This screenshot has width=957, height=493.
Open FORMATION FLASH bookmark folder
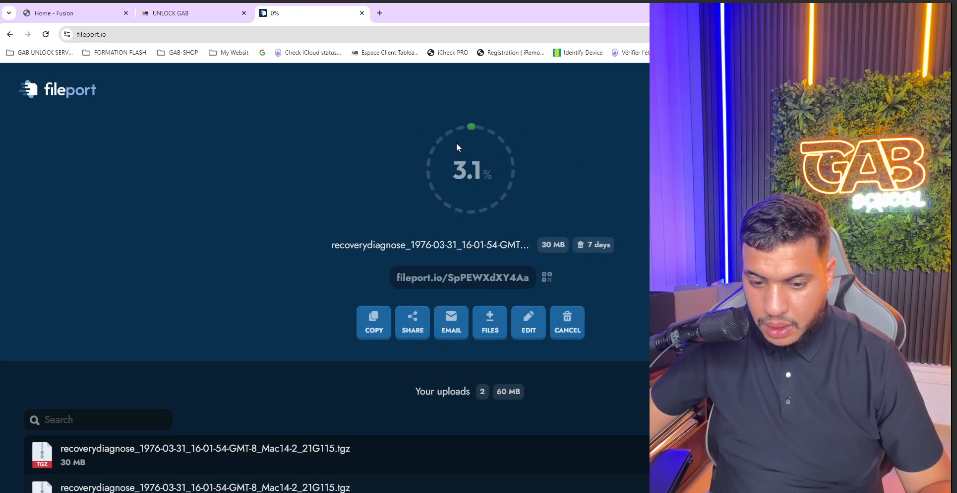114,53
